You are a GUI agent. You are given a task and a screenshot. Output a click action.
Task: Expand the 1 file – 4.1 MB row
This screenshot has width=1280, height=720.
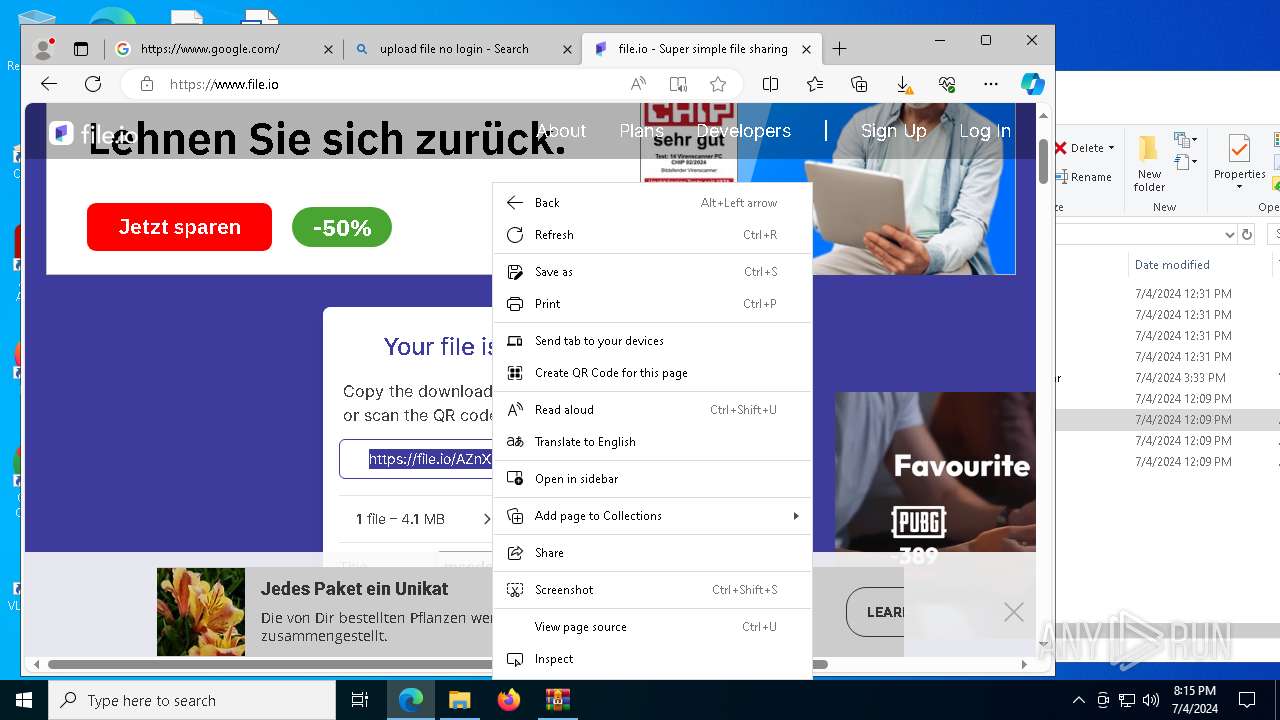416,519
